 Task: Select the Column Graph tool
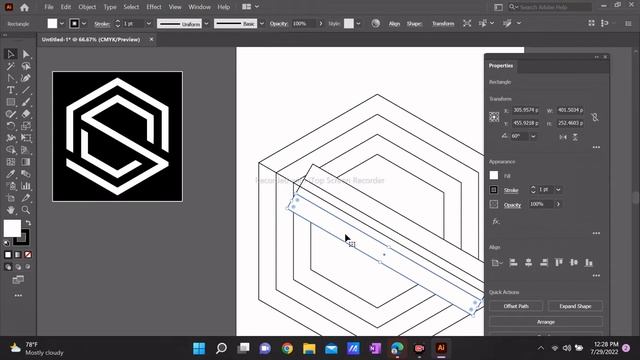[26, 186]
